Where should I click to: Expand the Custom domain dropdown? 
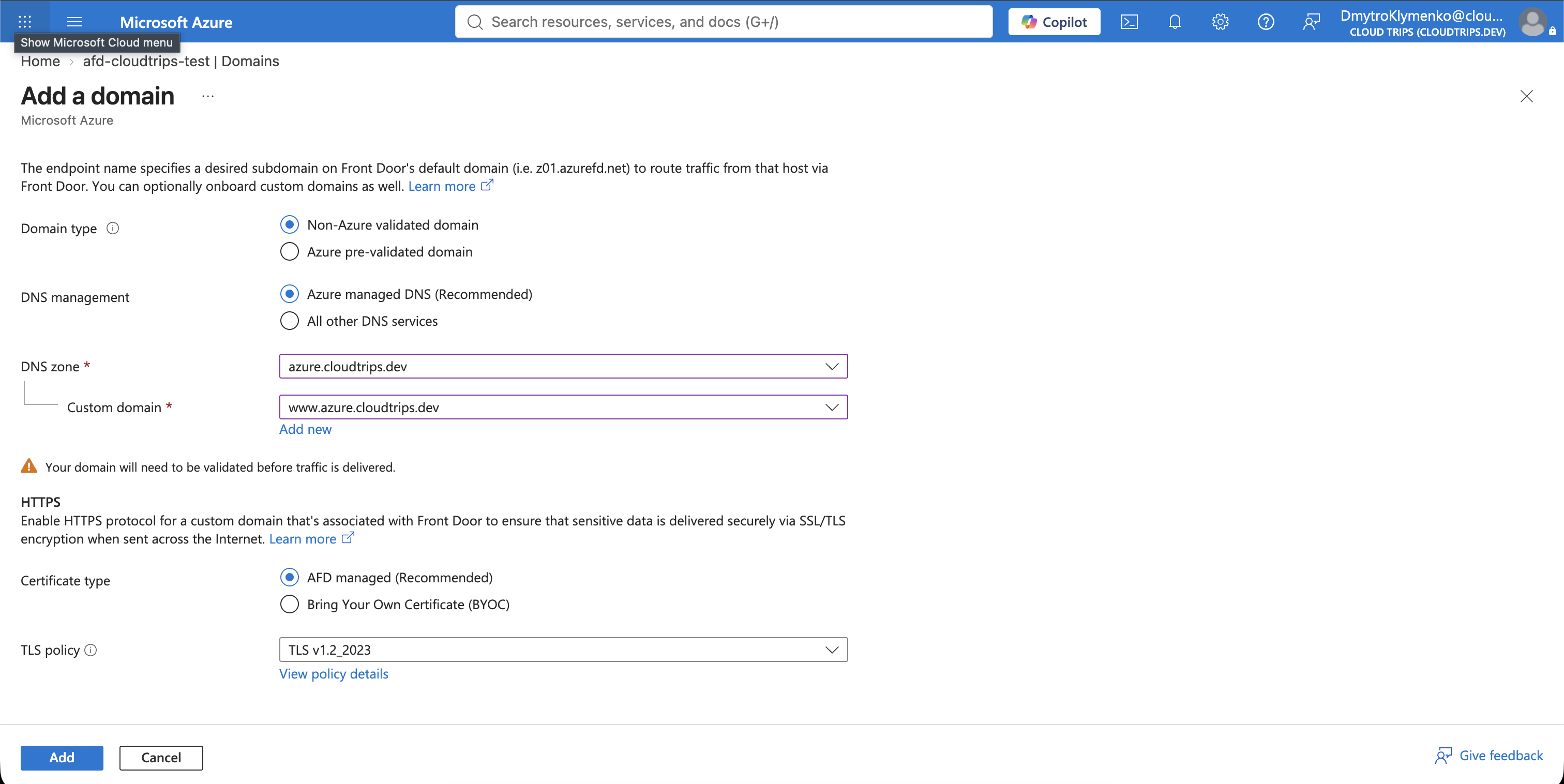(563, 407)
